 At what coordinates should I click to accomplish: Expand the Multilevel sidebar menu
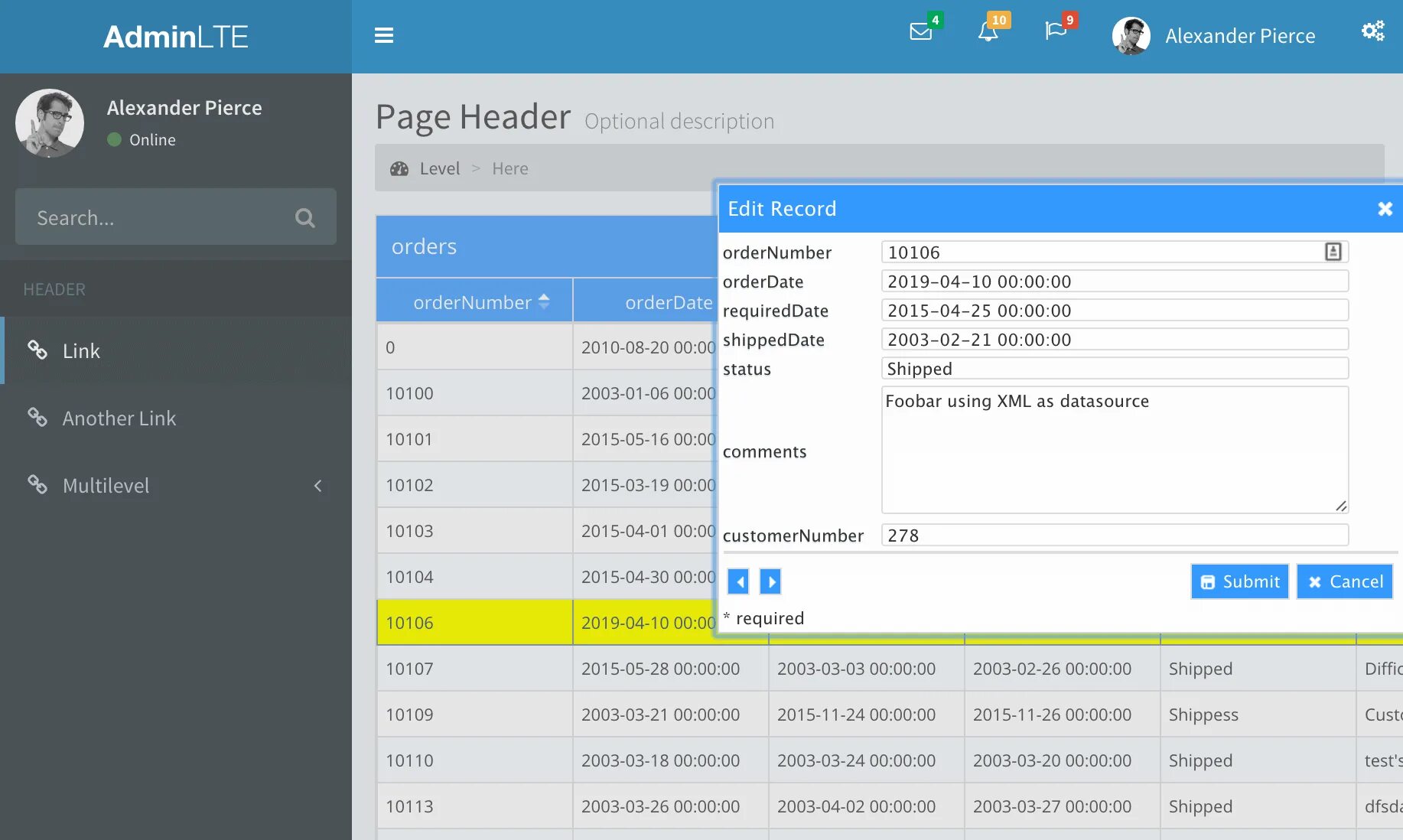[x=176, y=485]
